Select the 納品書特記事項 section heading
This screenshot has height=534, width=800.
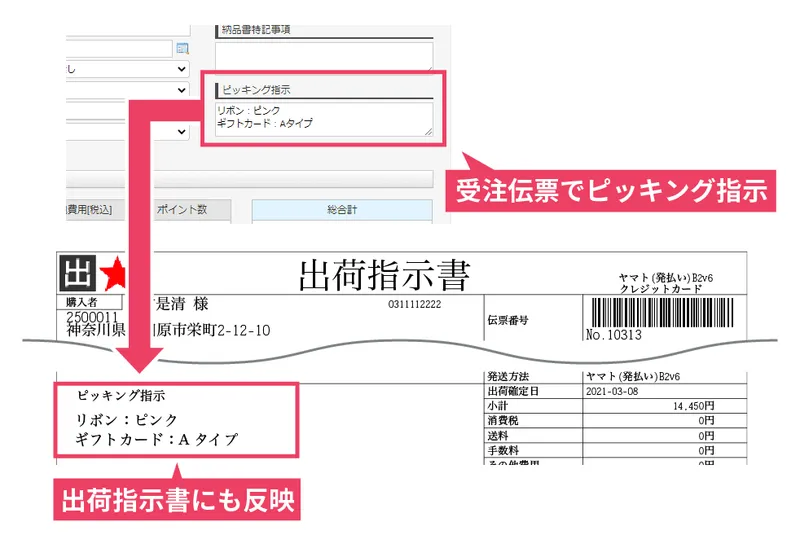coord(256,30)
